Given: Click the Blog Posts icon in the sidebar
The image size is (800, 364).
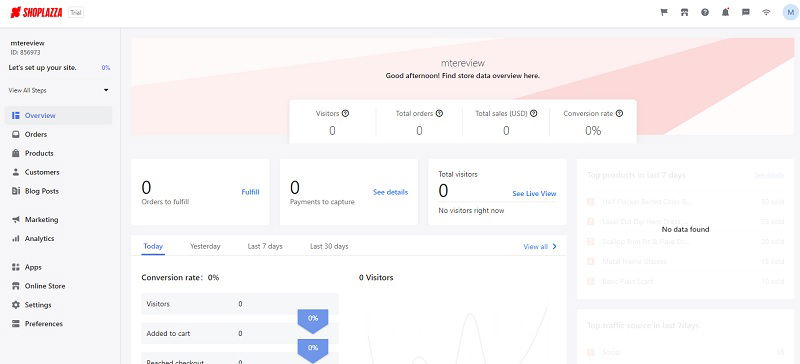Looking at the screenshot, I should pos(15,191).
